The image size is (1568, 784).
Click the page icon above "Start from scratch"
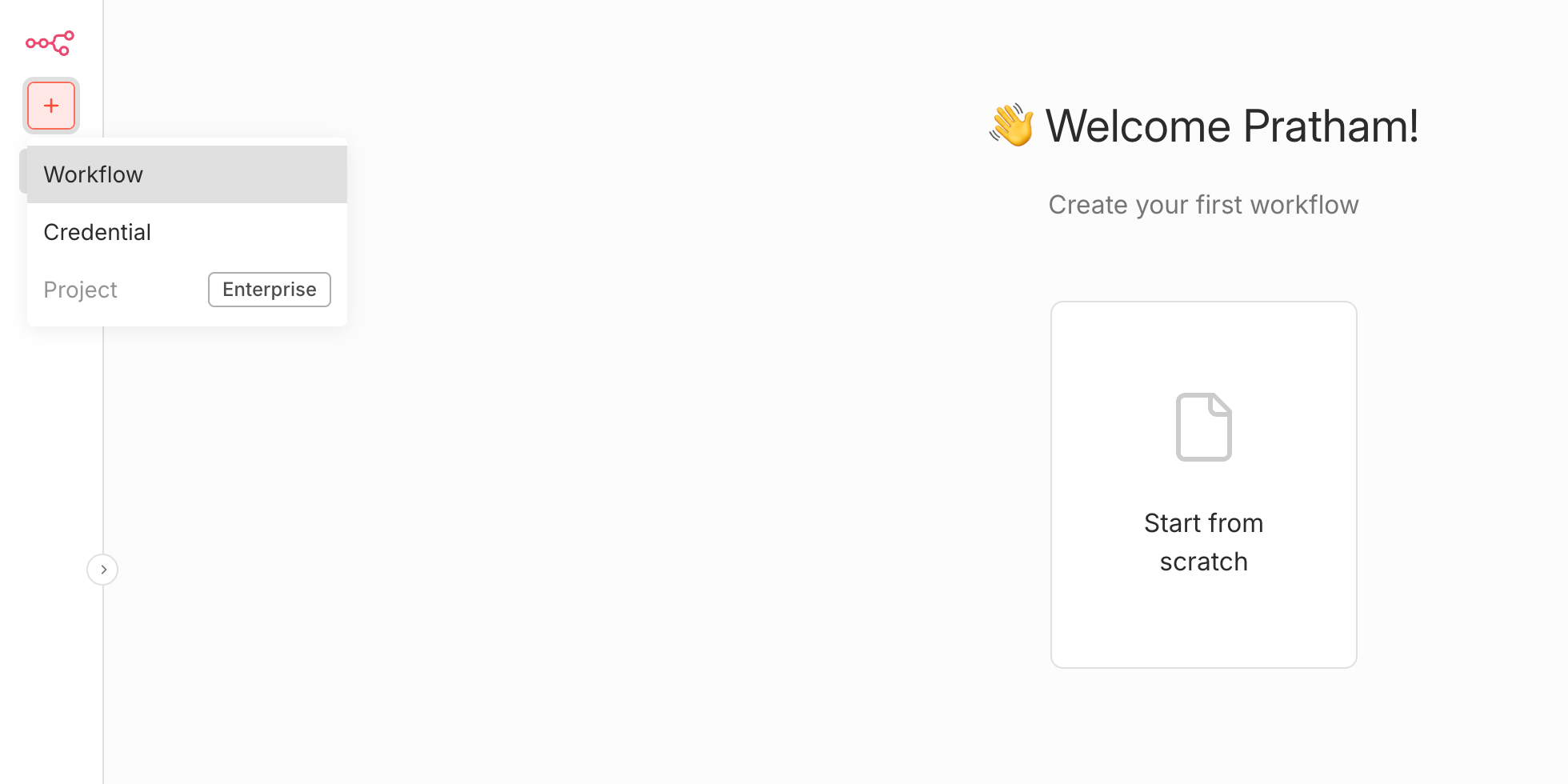click(x=1203, y=426)
